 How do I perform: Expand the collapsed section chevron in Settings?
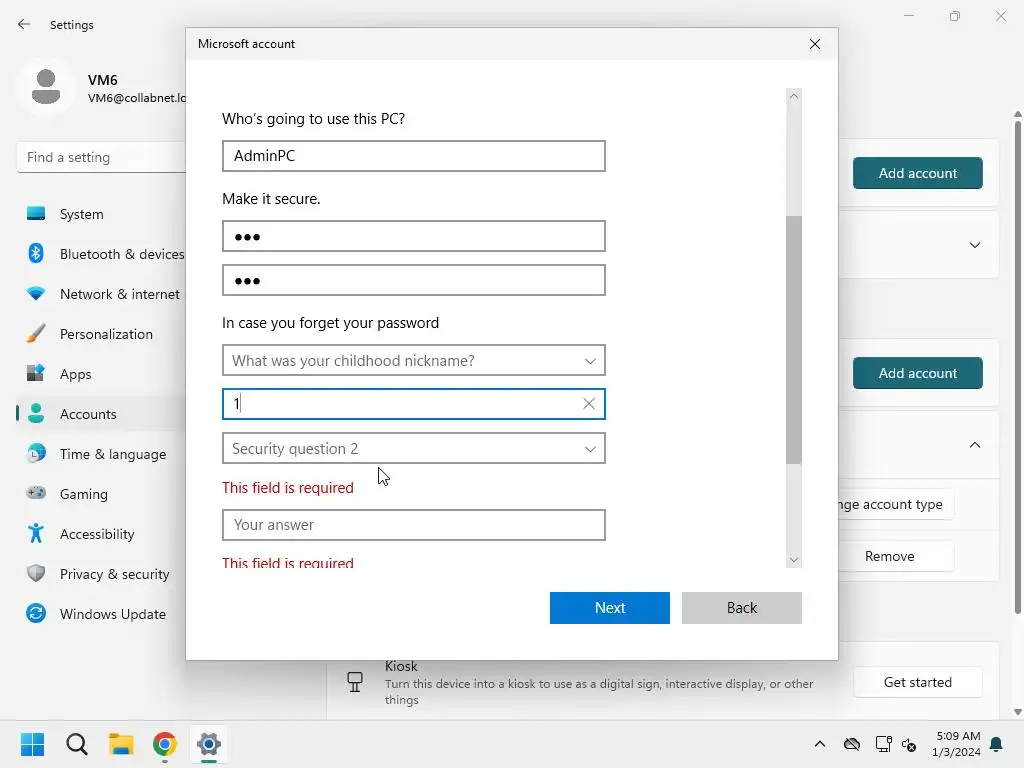point(974,245)
